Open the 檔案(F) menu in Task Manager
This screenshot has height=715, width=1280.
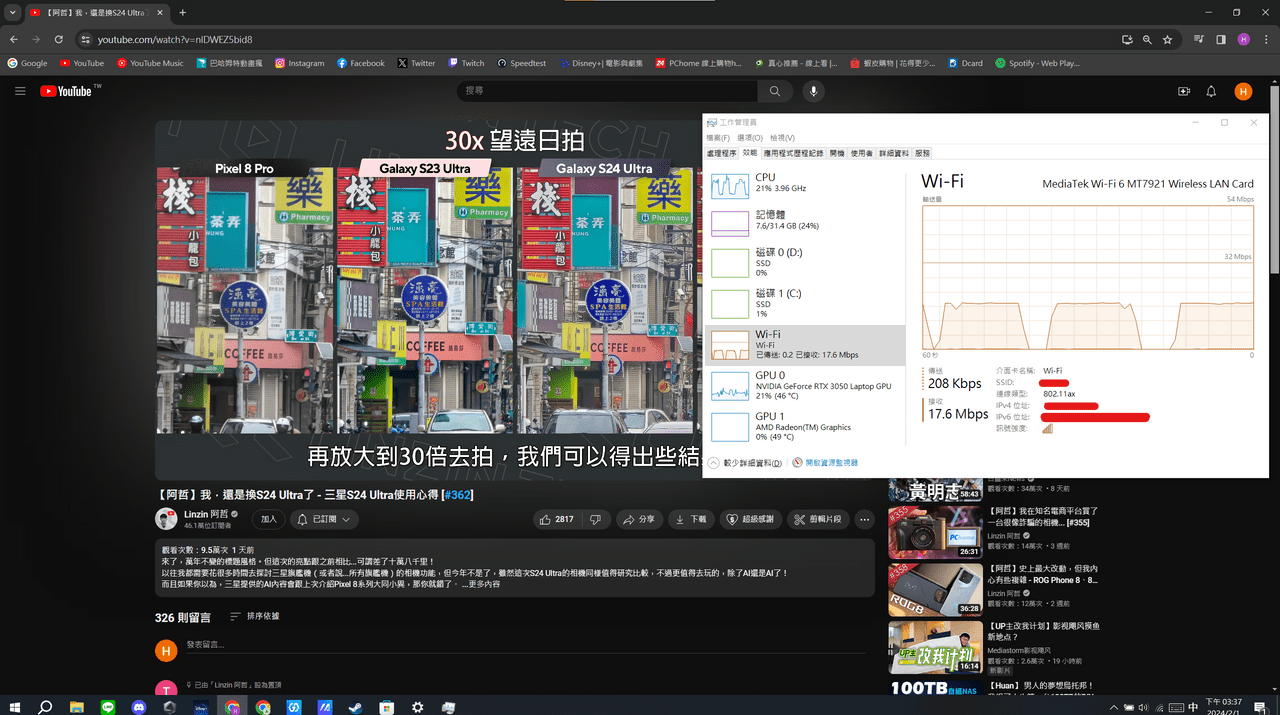tap(719, 138)
